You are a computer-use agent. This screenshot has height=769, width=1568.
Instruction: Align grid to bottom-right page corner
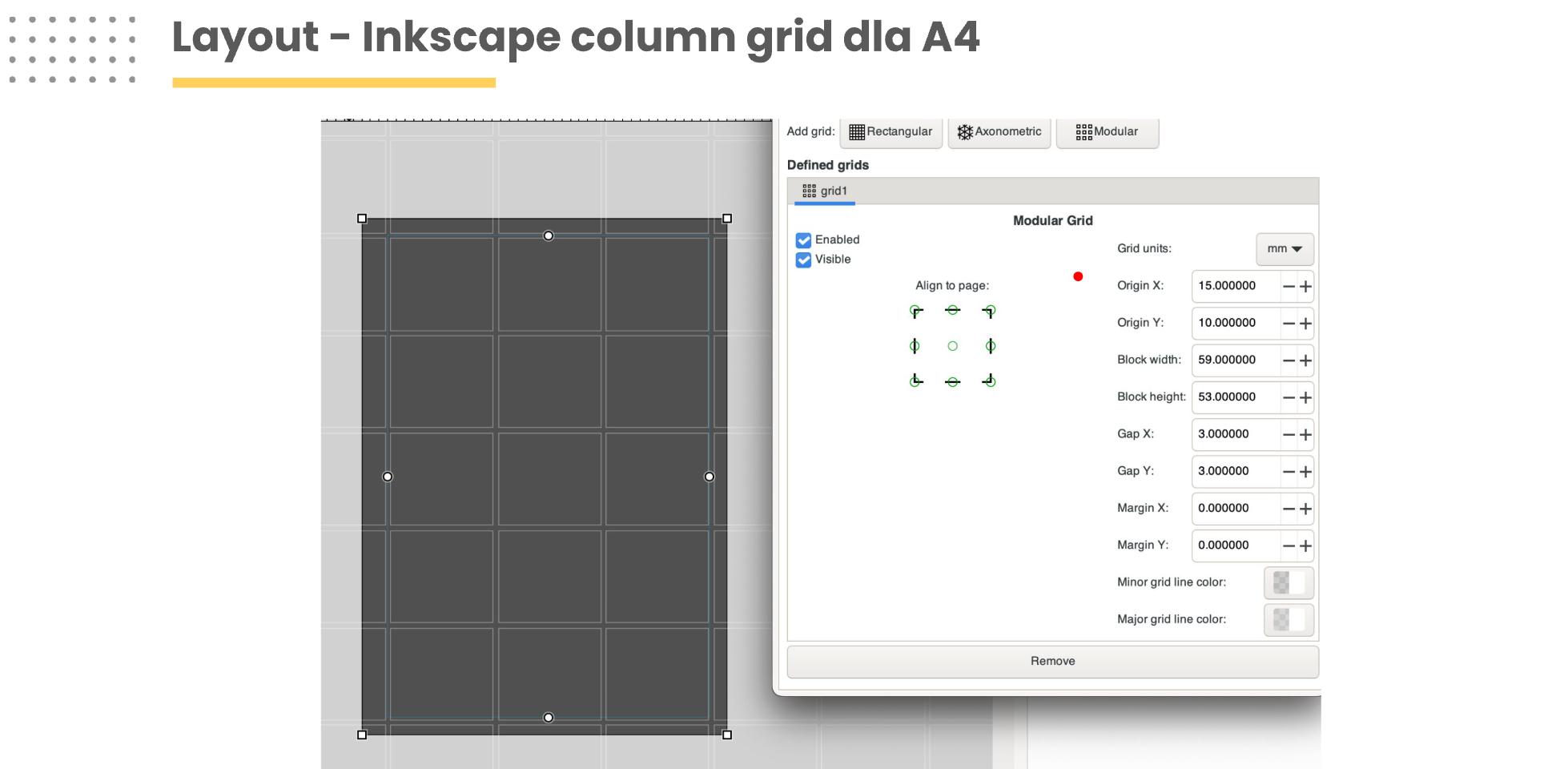pyautogui.click(x=990, y=380)
